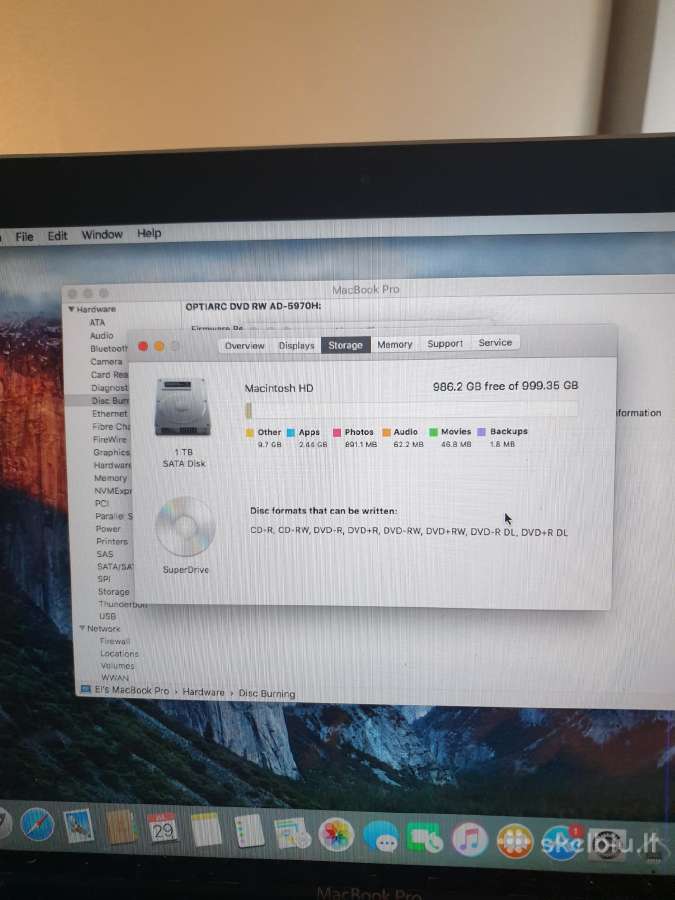675x900 pixels.
Task: Open the Help menu
Action: coord(149,233)
